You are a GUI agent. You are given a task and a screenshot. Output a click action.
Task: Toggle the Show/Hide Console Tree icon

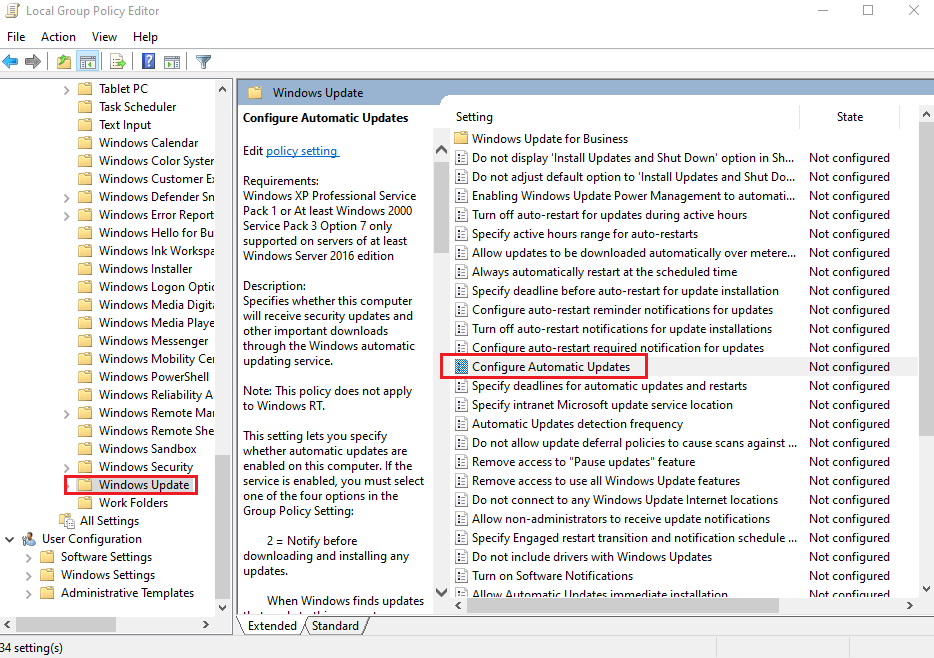point(87,62)
